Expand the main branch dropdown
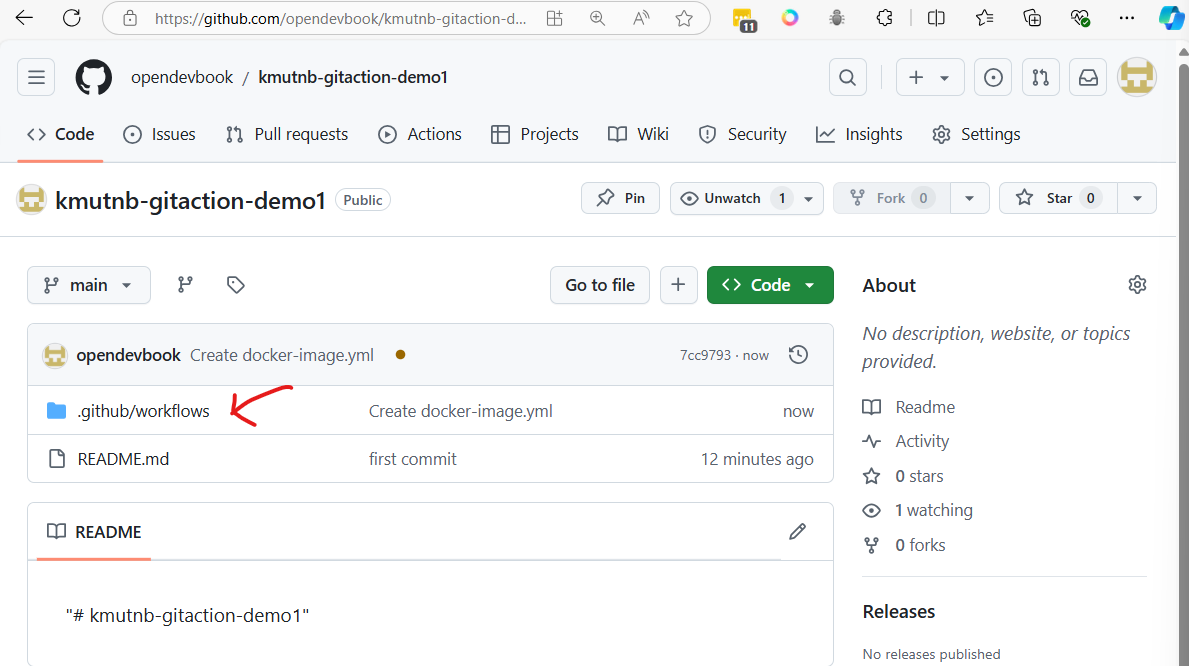The height and width of the screenshot is (666, 1189). (89, 285)
